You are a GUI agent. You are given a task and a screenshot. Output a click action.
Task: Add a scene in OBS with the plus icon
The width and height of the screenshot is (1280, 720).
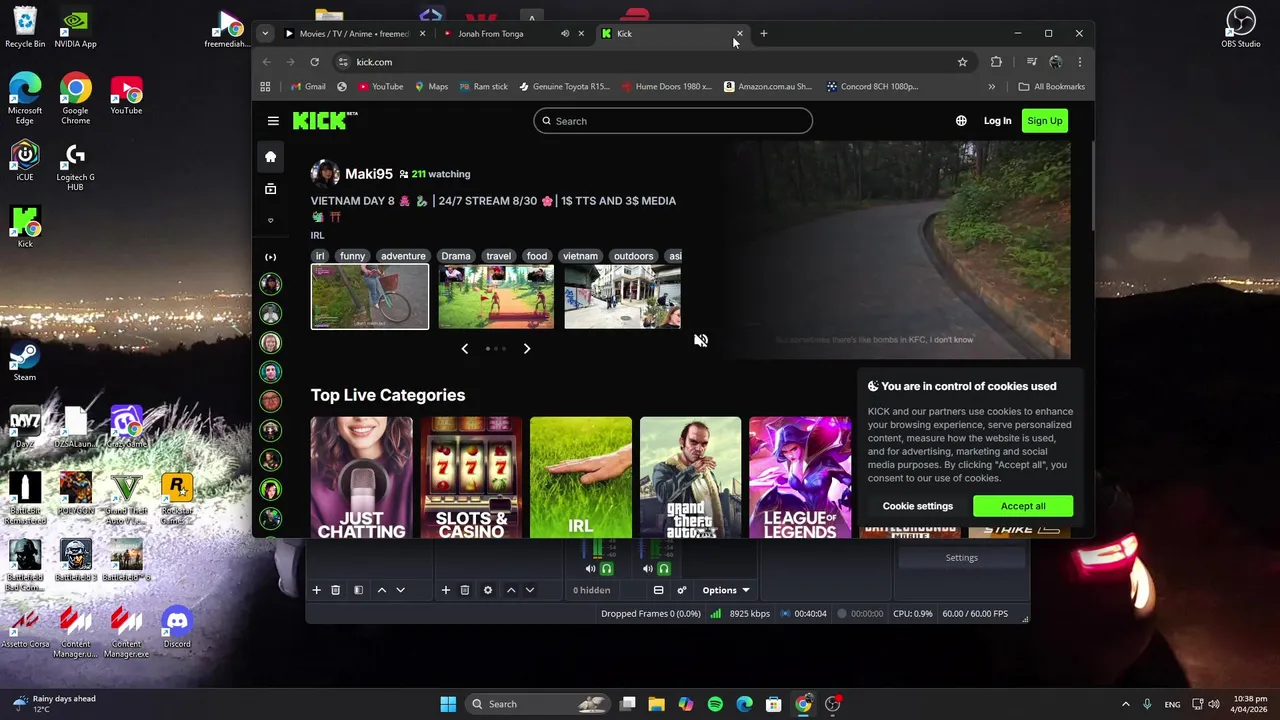pos(316,590)
